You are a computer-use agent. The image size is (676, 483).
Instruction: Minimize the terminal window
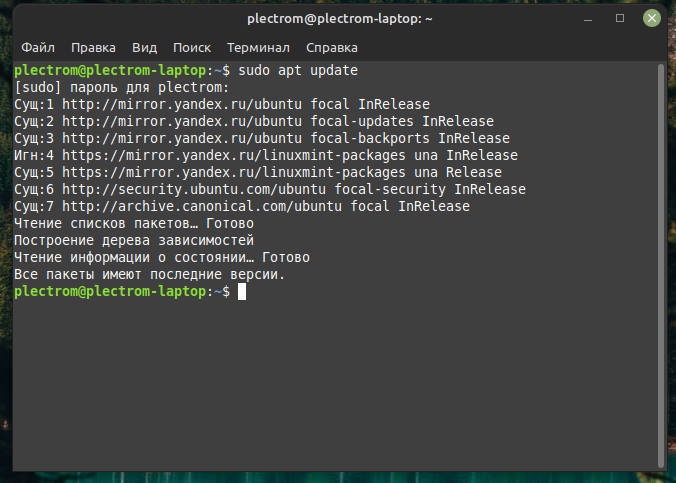pos(588,19)
